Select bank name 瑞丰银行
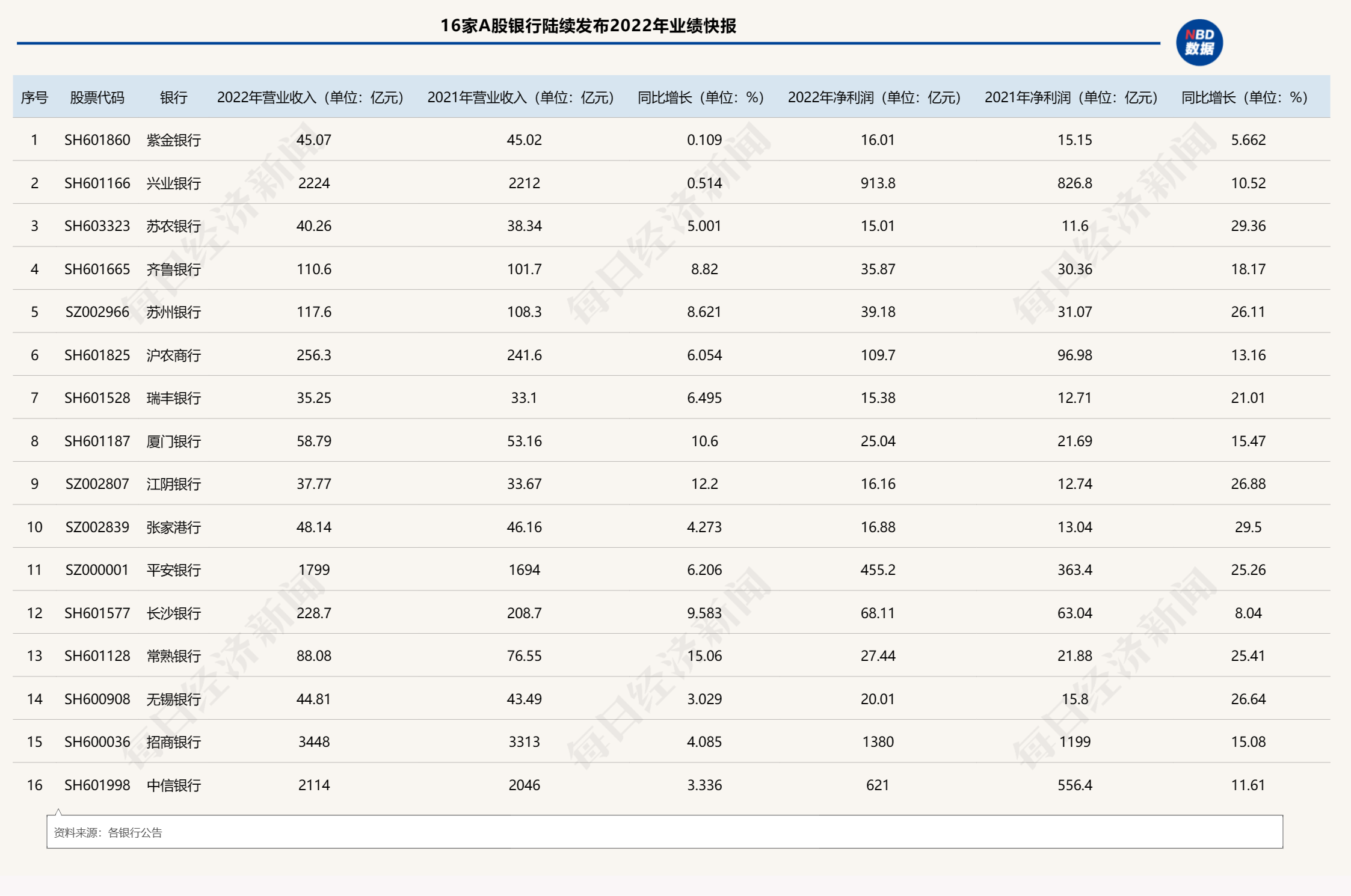 coord(174,398)
